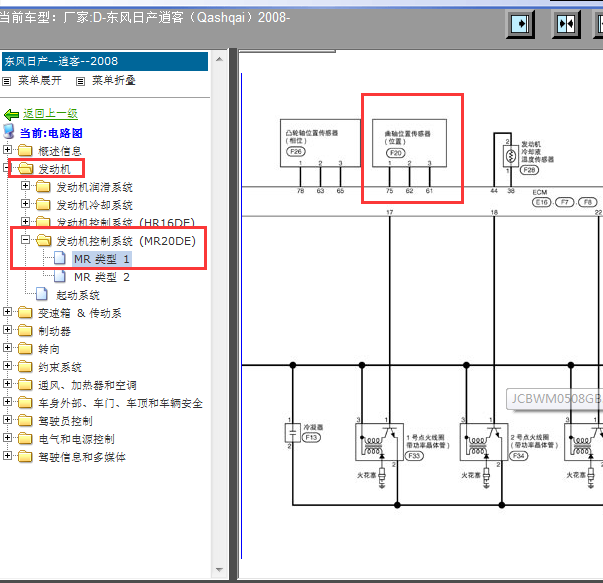Click the 1号点火线圈 F33 coil symbol
603x583 pixels.
[379, 442]
